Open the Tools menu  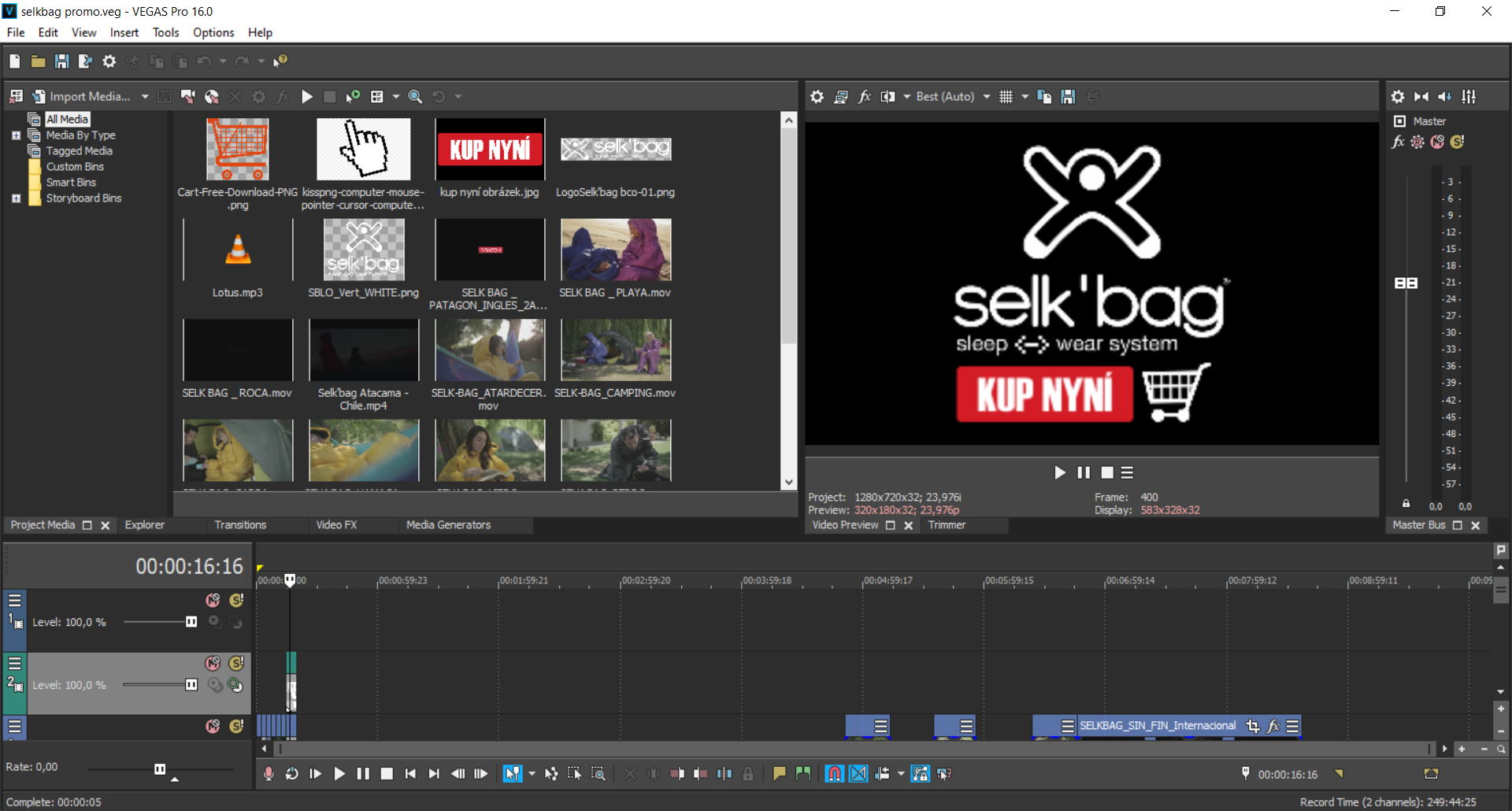[165, 32]
